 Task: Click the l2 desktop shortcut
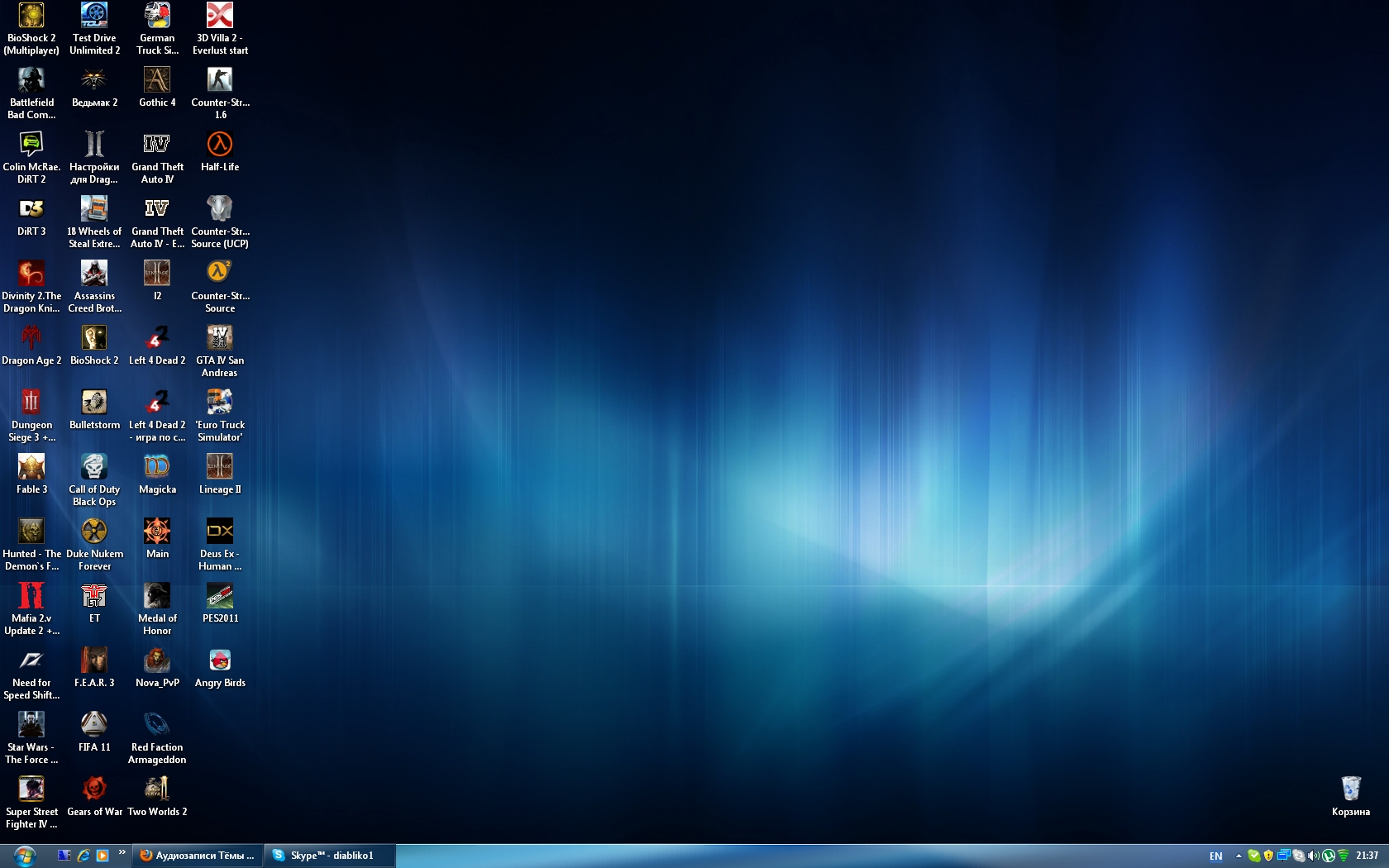pyautogui.click(x=157, y=281)
